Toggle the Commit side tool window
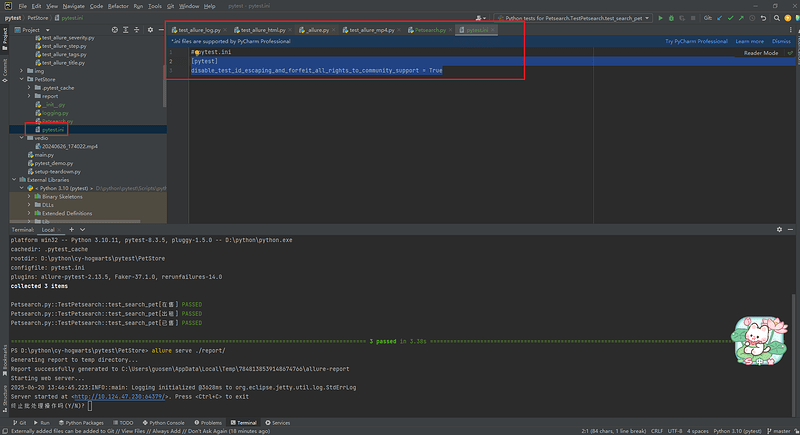800x435 pixels. click(5, 70)
